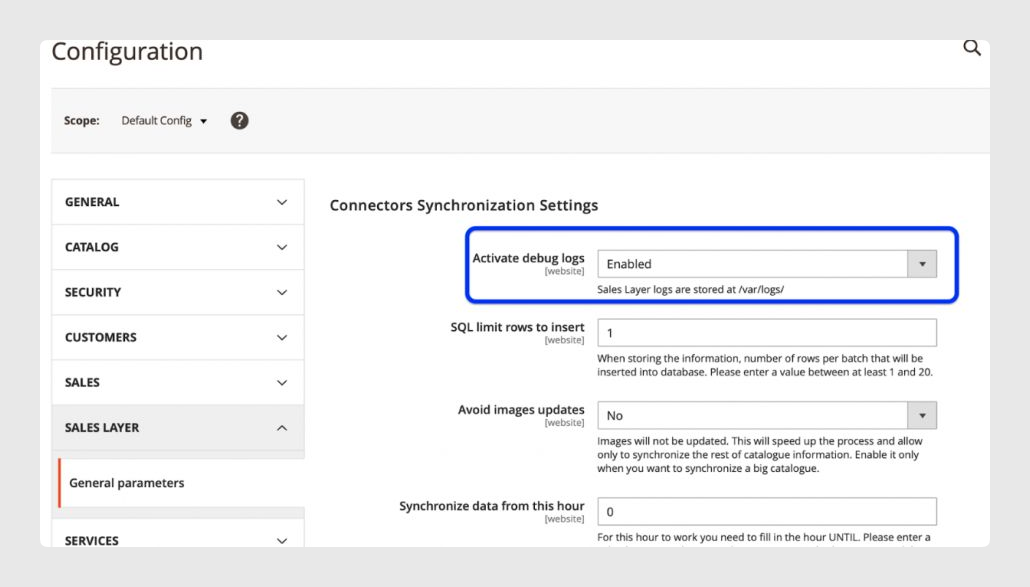Viewport: 1030px width, 587px height.
Task: Click the Avoid images updates arrow button
Action: click(x=922, y=416)
